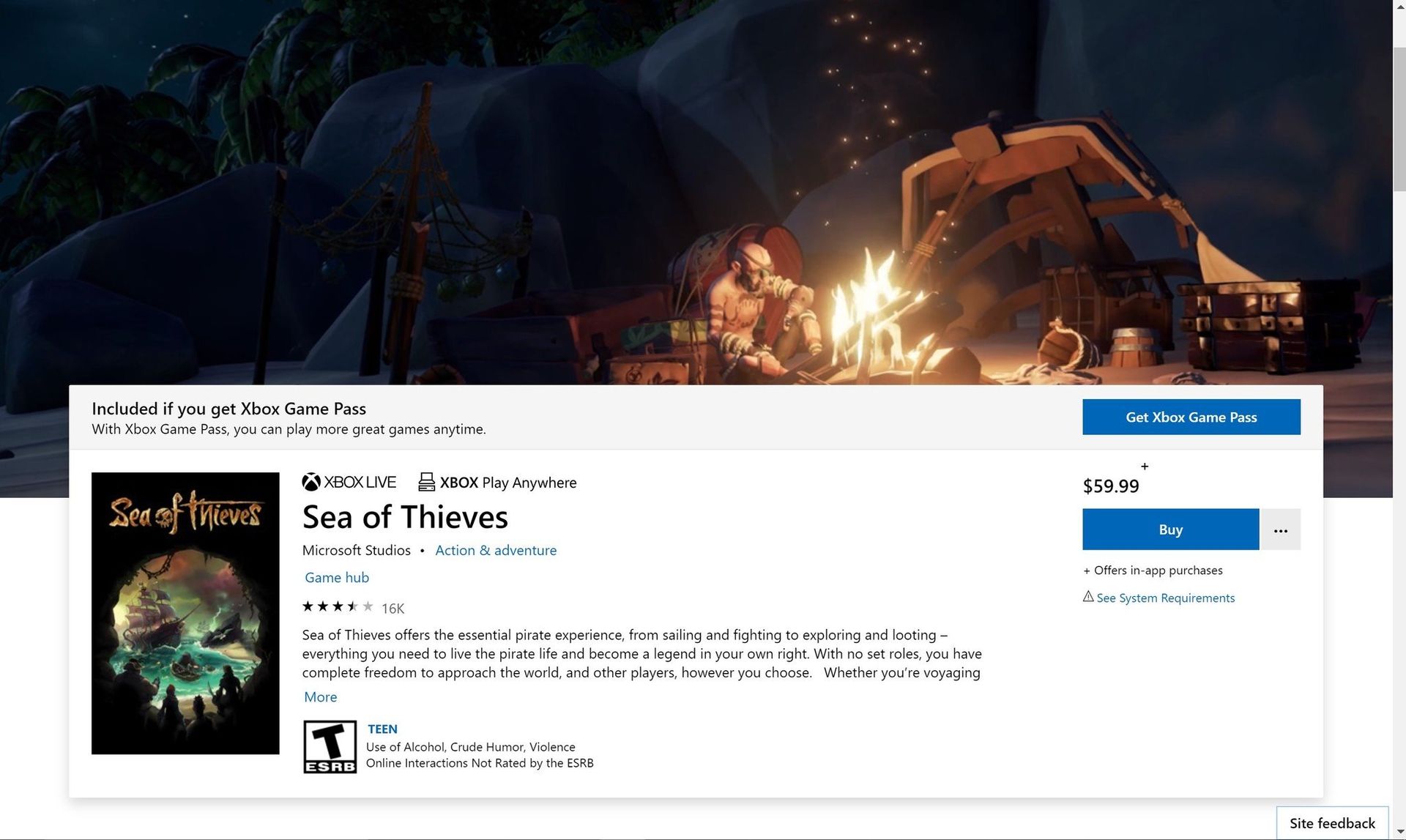Click the system requirements warning icon
The width and height of the screenshot is (1406, 840).
[x=1087, y=597]
